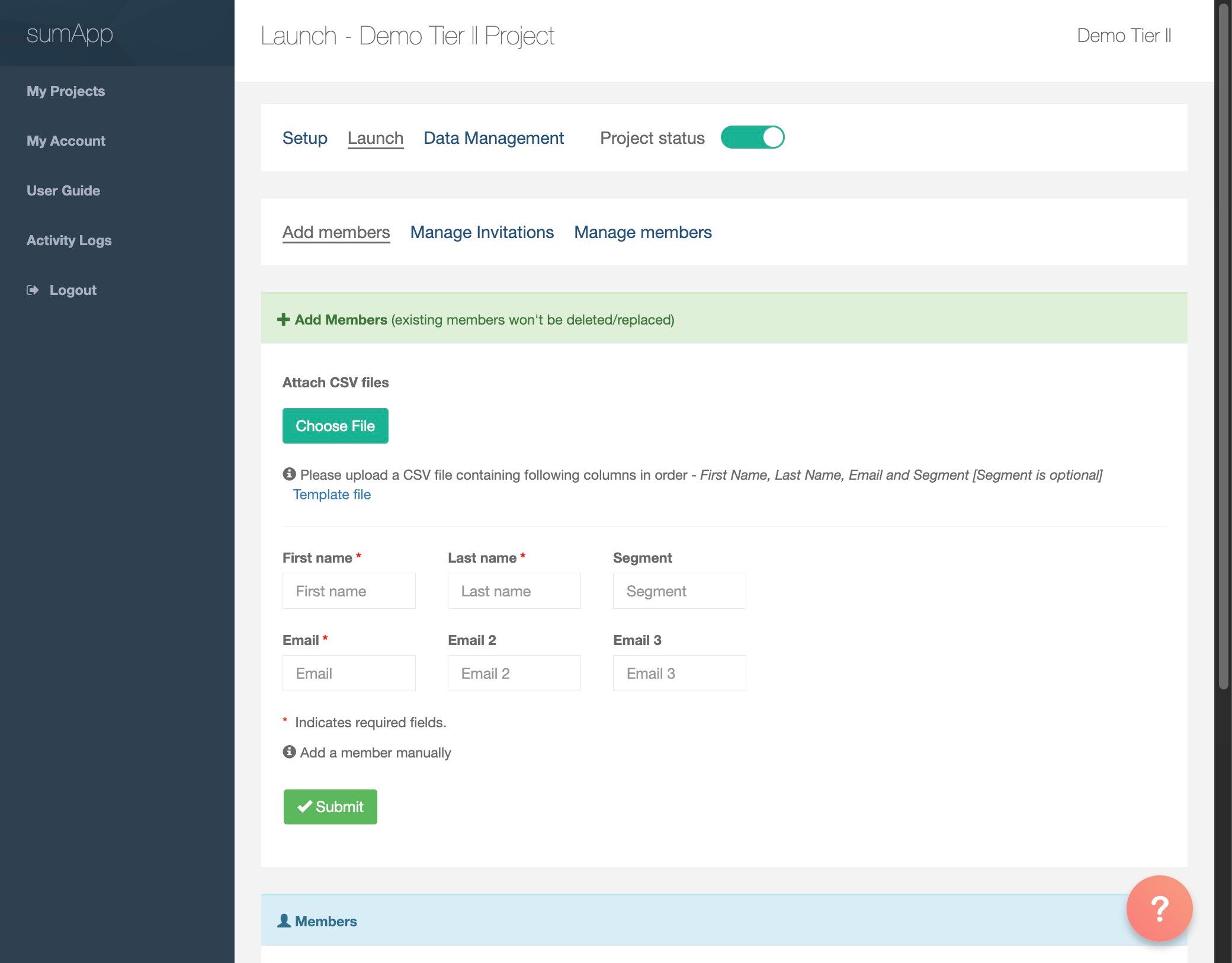1232x963 pixels.
Task: Click the sumApp logo
Action: point(69,34)
